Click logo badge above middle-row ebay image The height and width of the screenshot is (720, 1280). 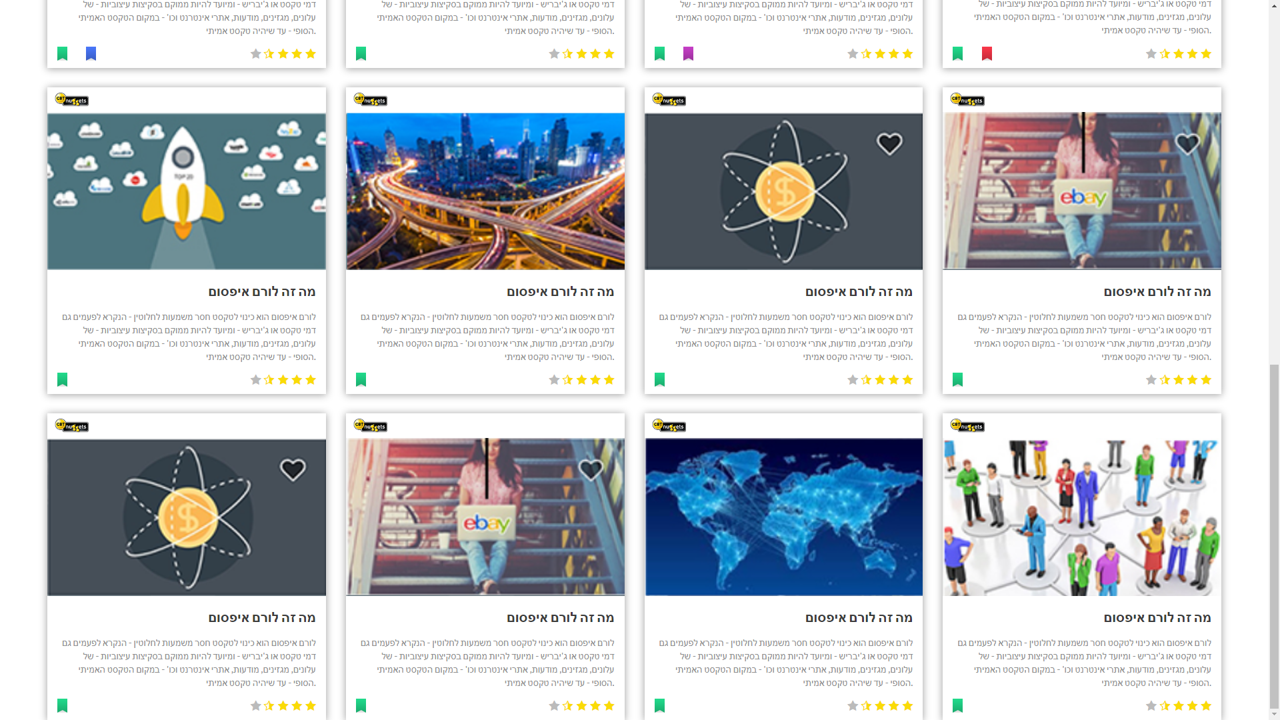[967, 100]
